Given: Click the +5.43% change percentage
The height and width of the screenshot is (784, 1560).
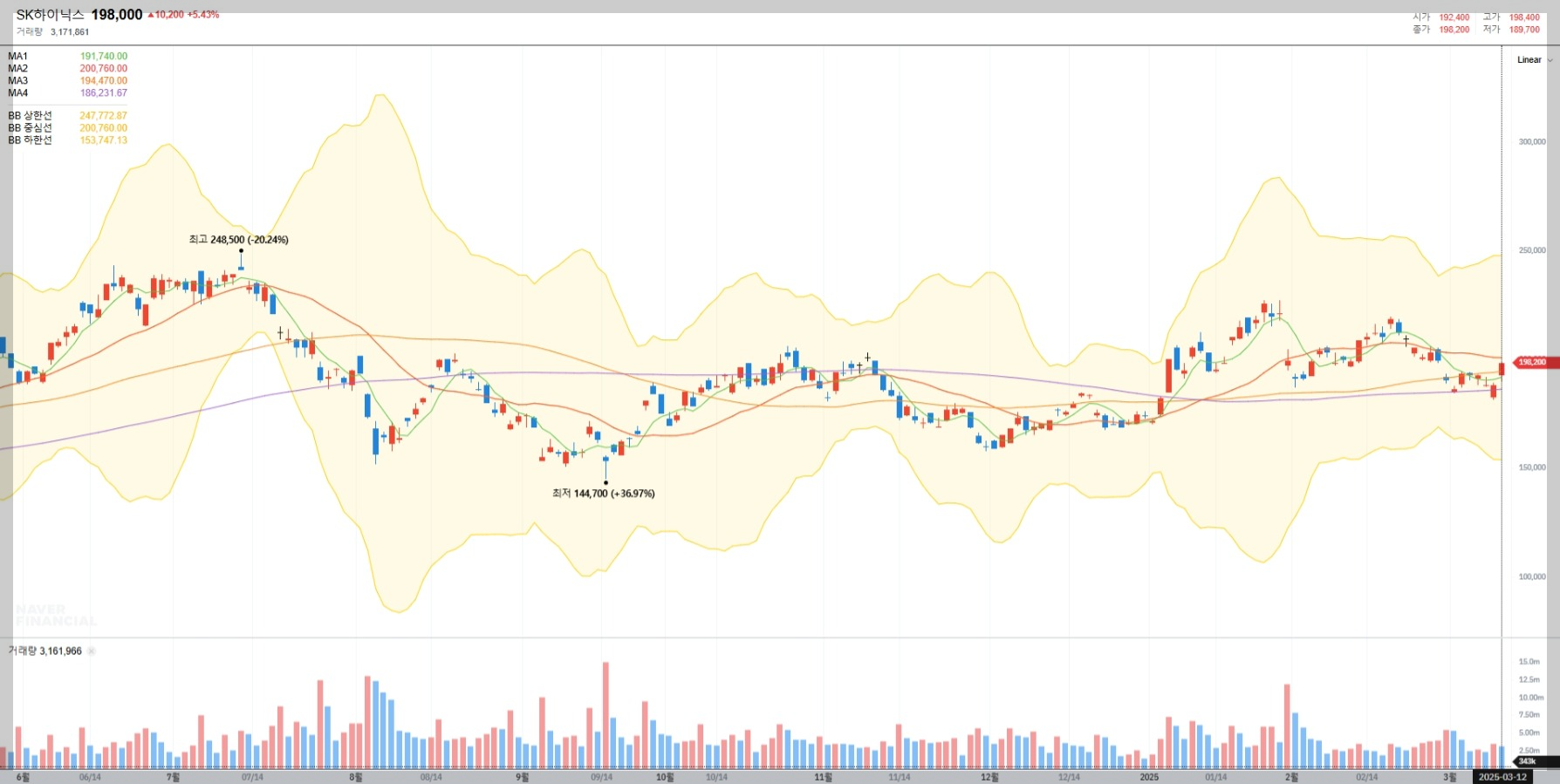Looking at the screenshot, I should point(203,15).
